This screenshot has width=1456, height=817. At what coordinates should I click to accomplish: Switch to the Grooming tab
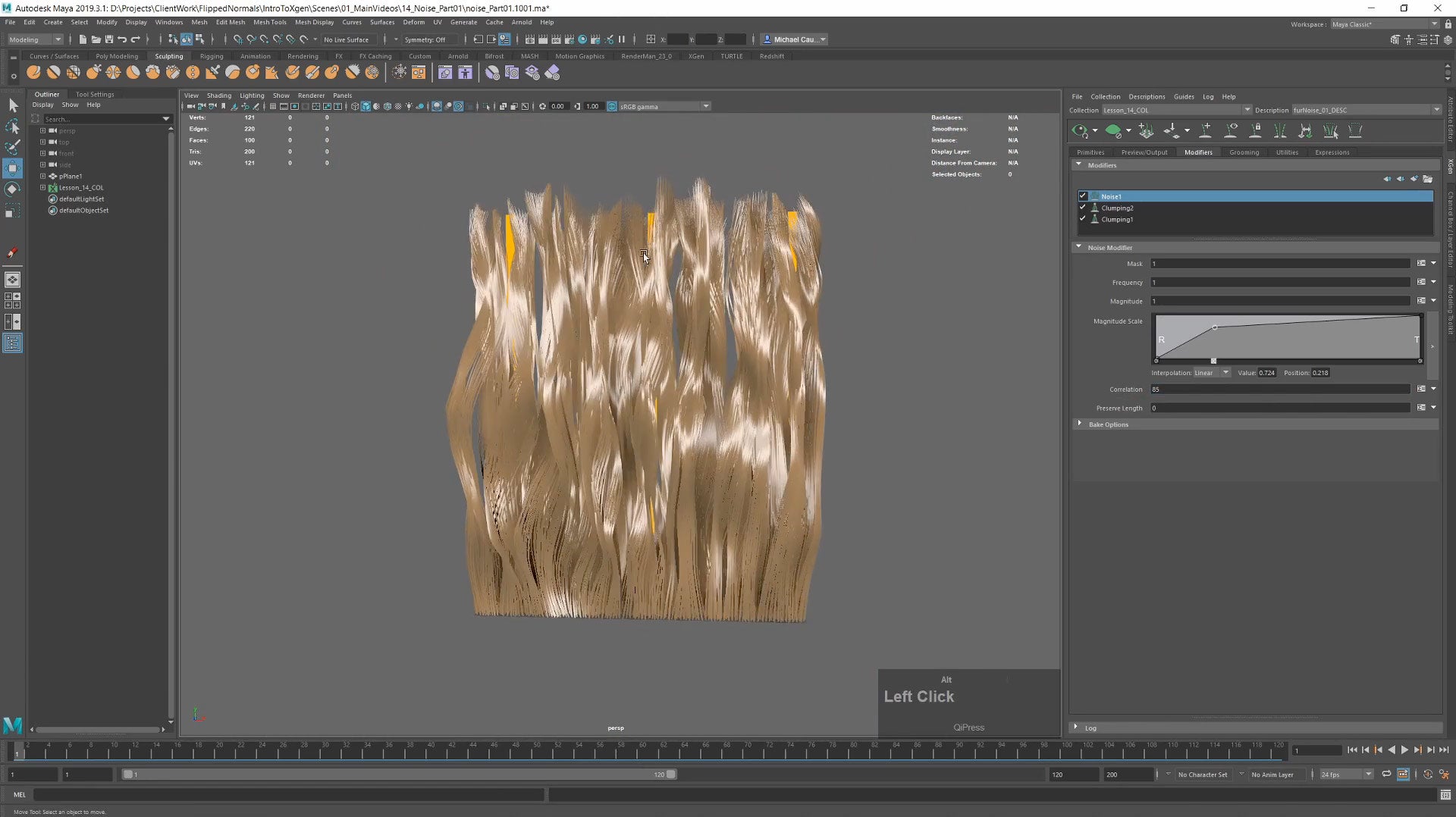pyautogui.click(x=1244, y=152)
